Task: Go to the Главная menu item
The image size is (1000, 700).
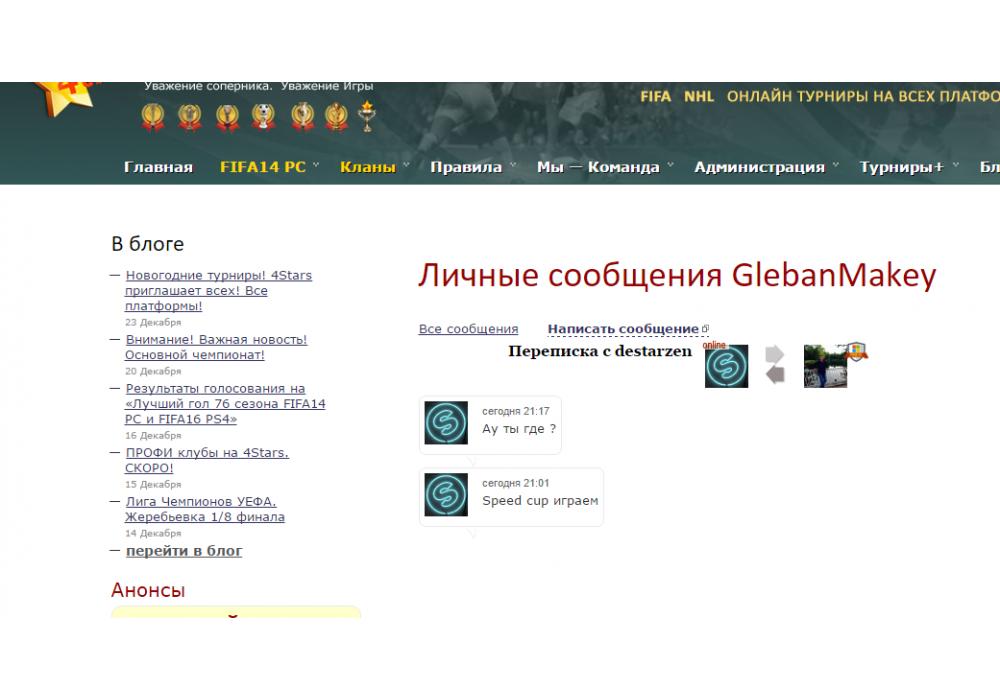Action: click(158, 167)
